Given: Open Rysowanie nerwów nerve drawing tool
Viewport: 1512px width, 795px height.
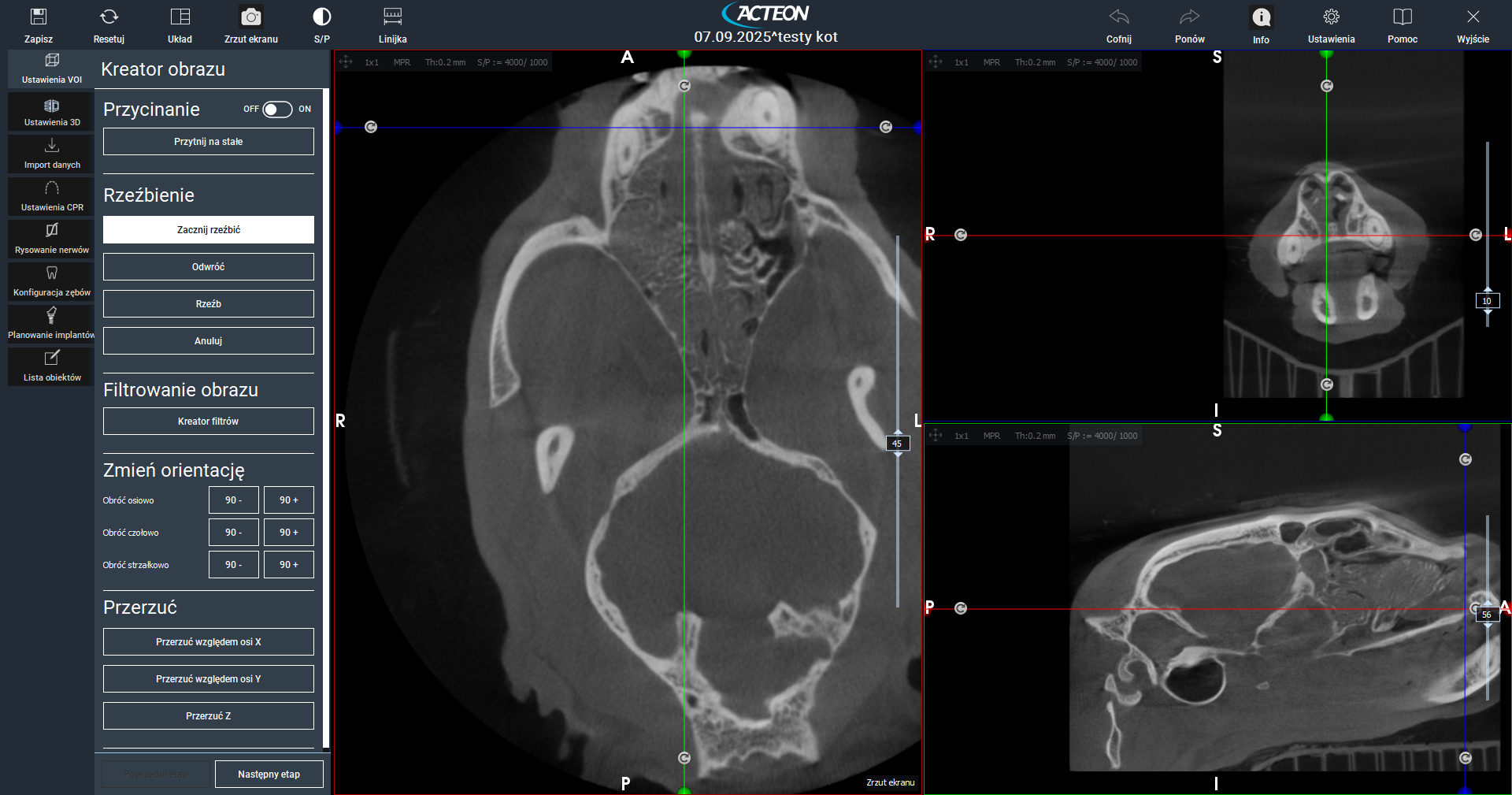Looking at the screenshot, I should 52,238.
